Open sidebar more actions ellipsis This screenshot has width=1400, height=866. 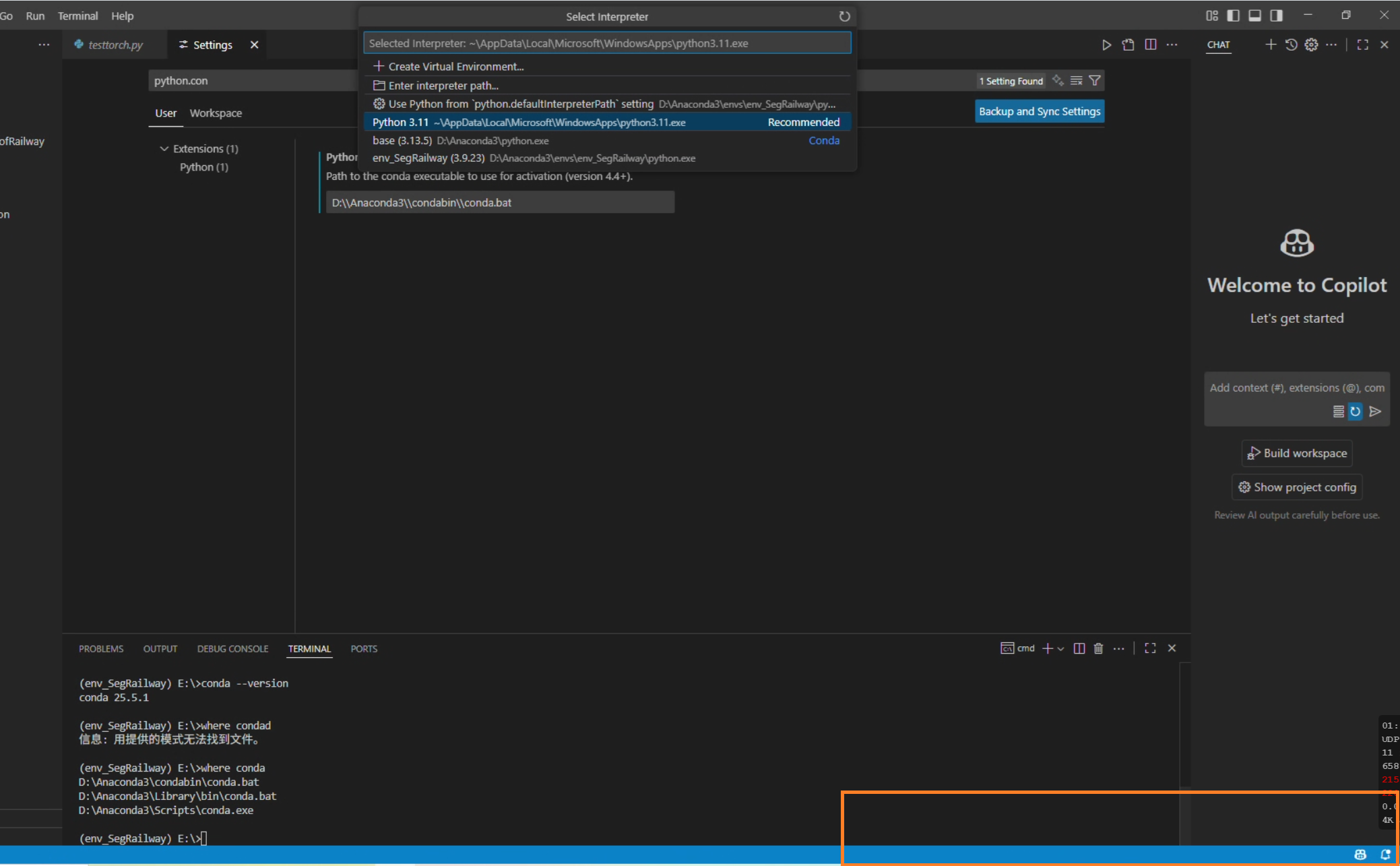point(44,44)
